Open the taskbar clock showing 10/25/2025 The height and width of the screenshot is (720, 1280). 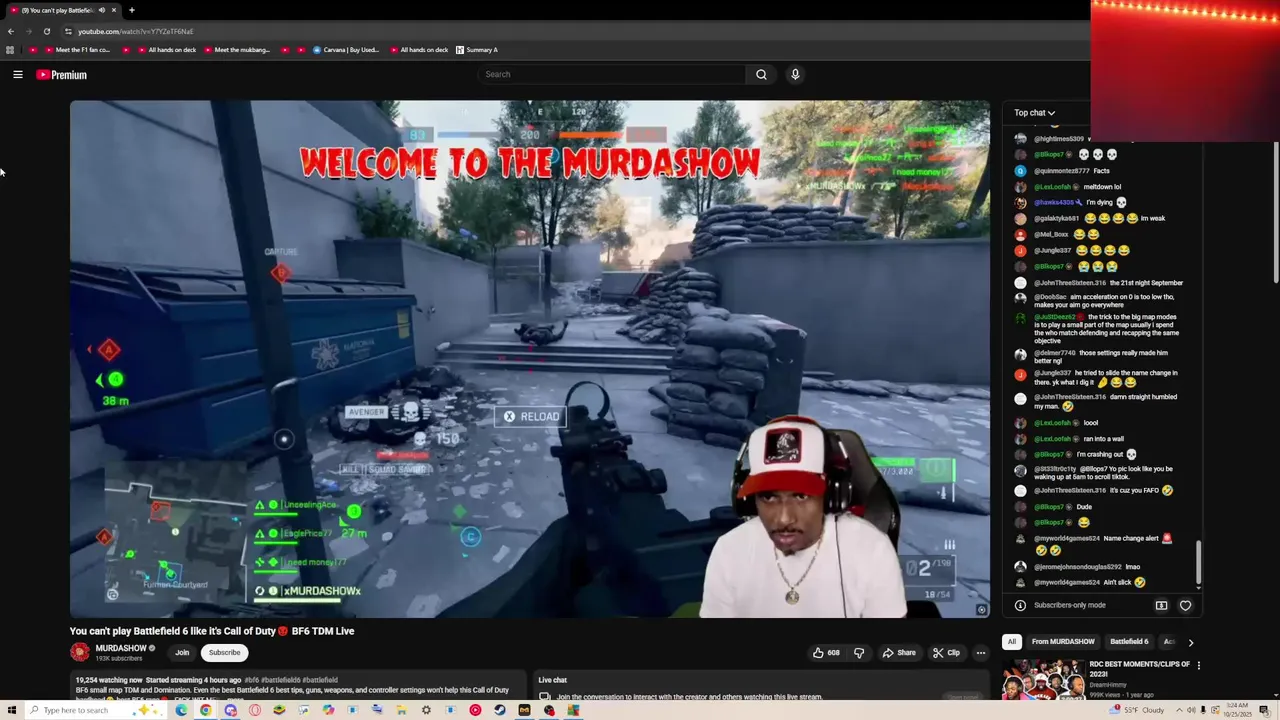[x=1238, y=710]
